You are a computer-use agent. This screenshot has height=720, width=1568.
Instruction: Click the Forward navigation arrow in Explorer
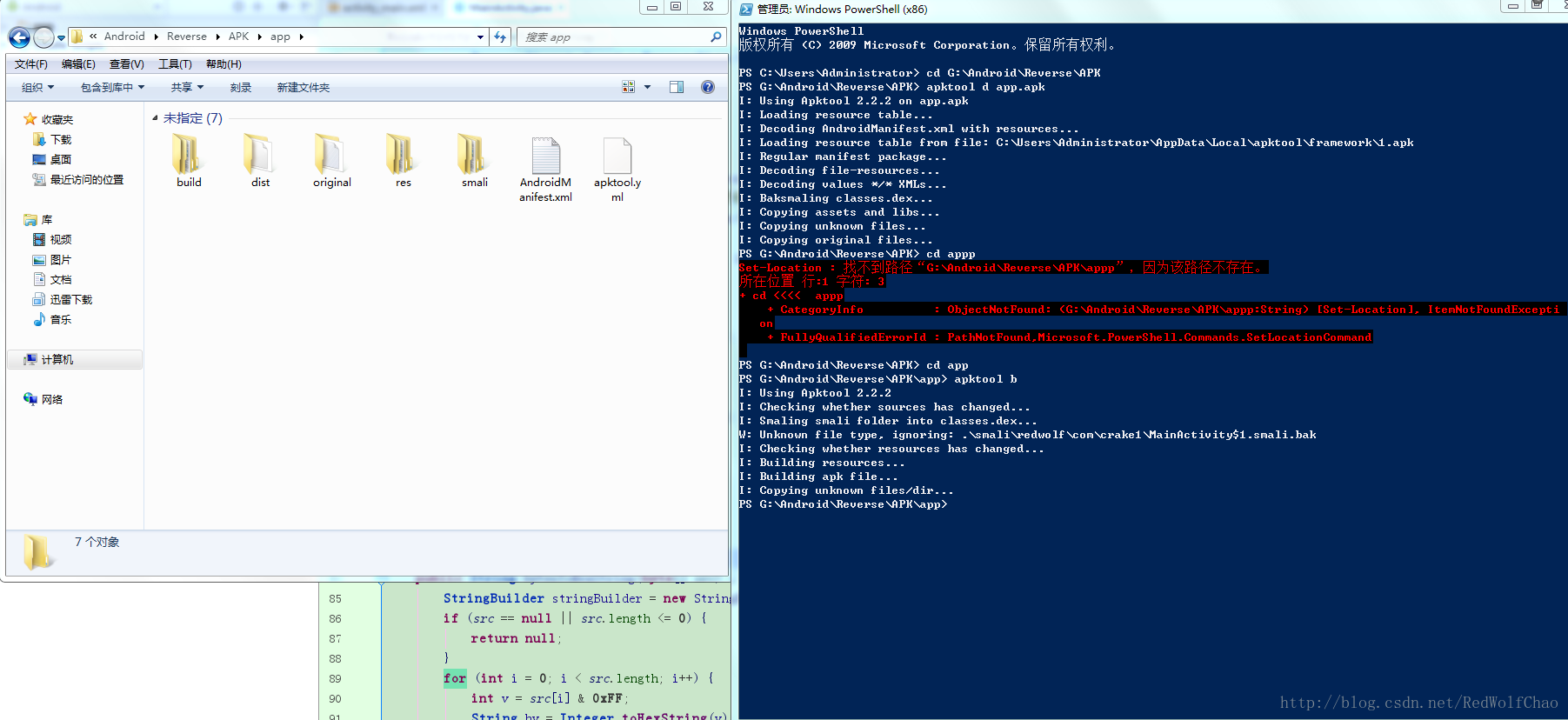click(43, 37)
